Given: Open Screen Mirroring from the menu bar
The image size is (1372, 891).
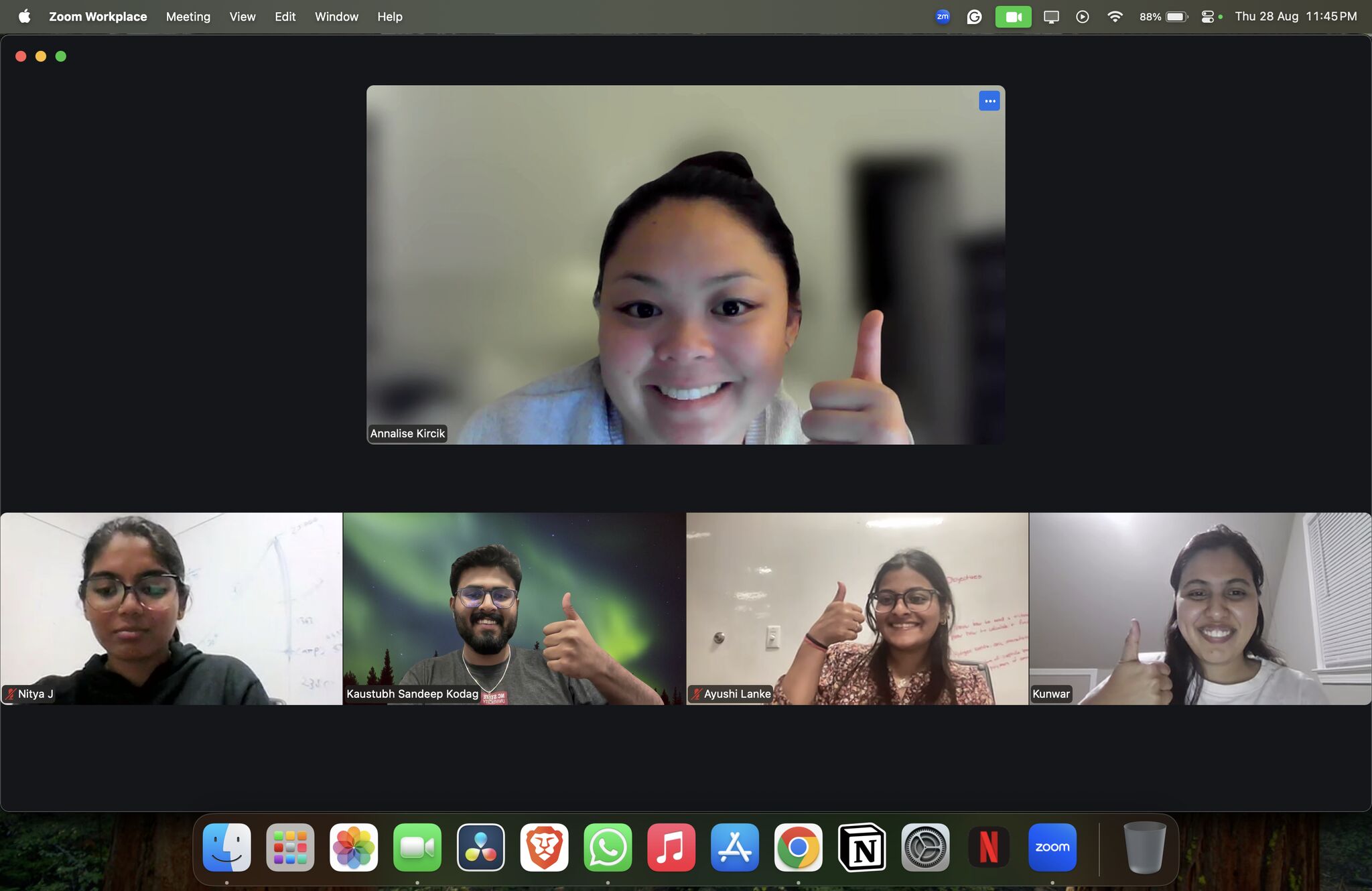Looking at the screenshot, I should [x=1051, y=17].
